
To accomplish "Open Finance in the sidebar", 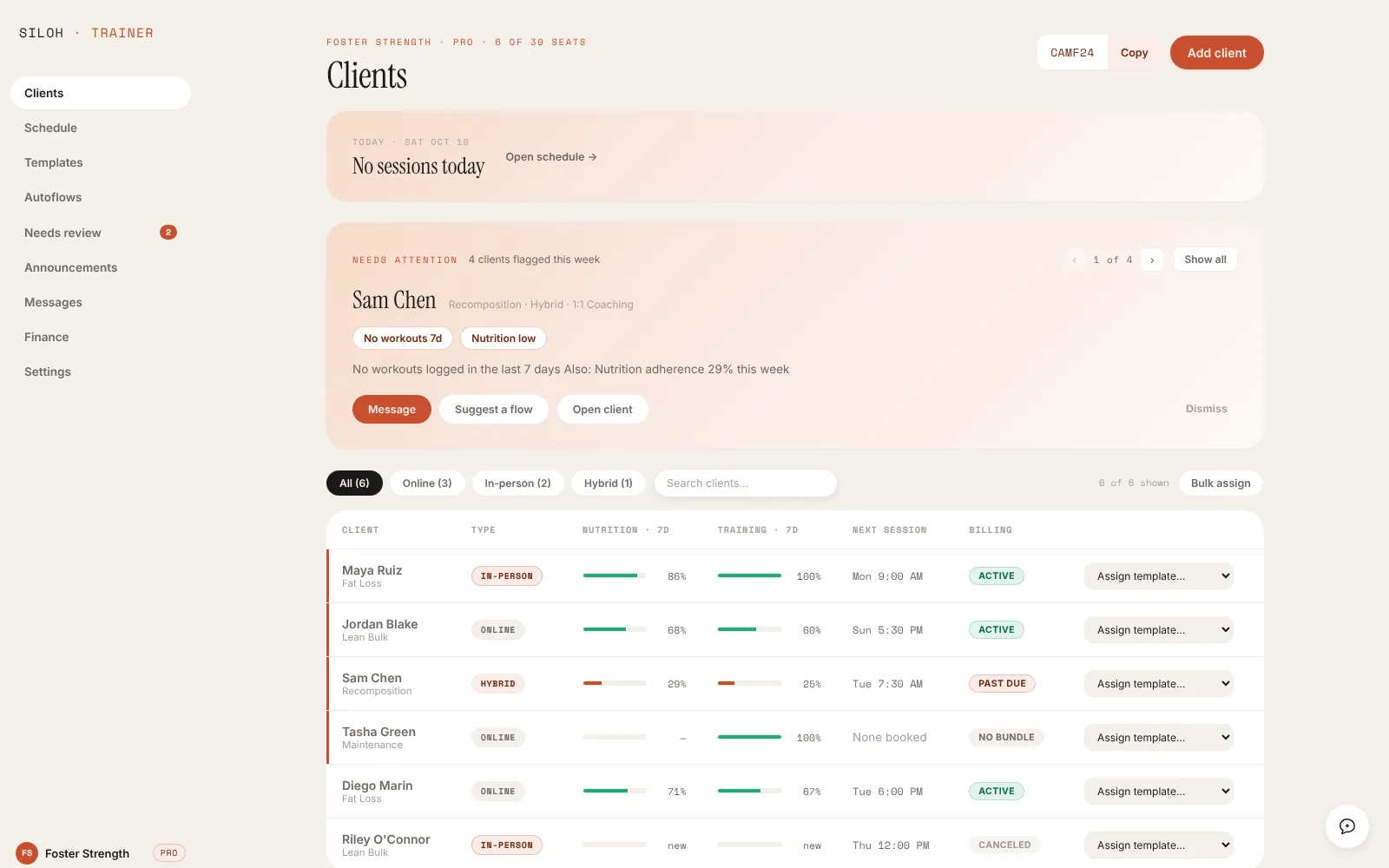I will (x=101, y=337).
